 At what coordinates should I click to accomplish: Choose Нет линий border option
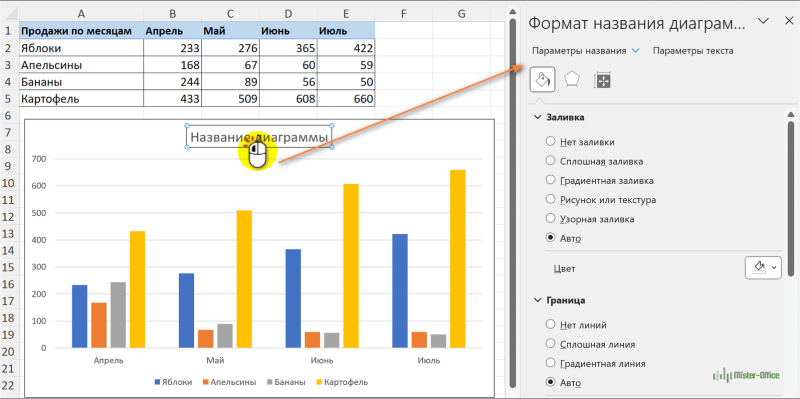(550, 324)
